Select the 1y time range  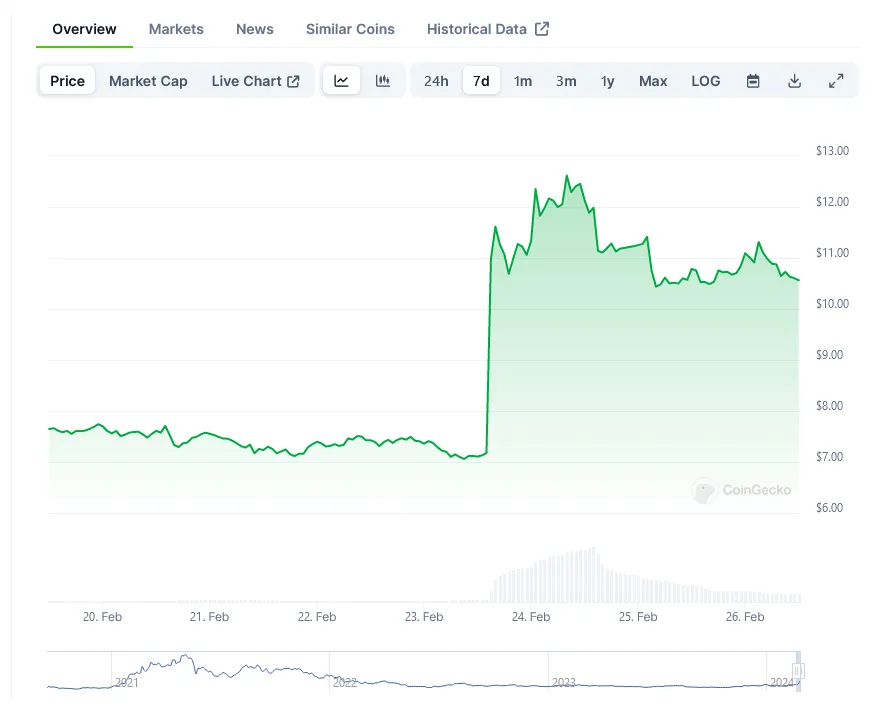click(x=607, y=81)
